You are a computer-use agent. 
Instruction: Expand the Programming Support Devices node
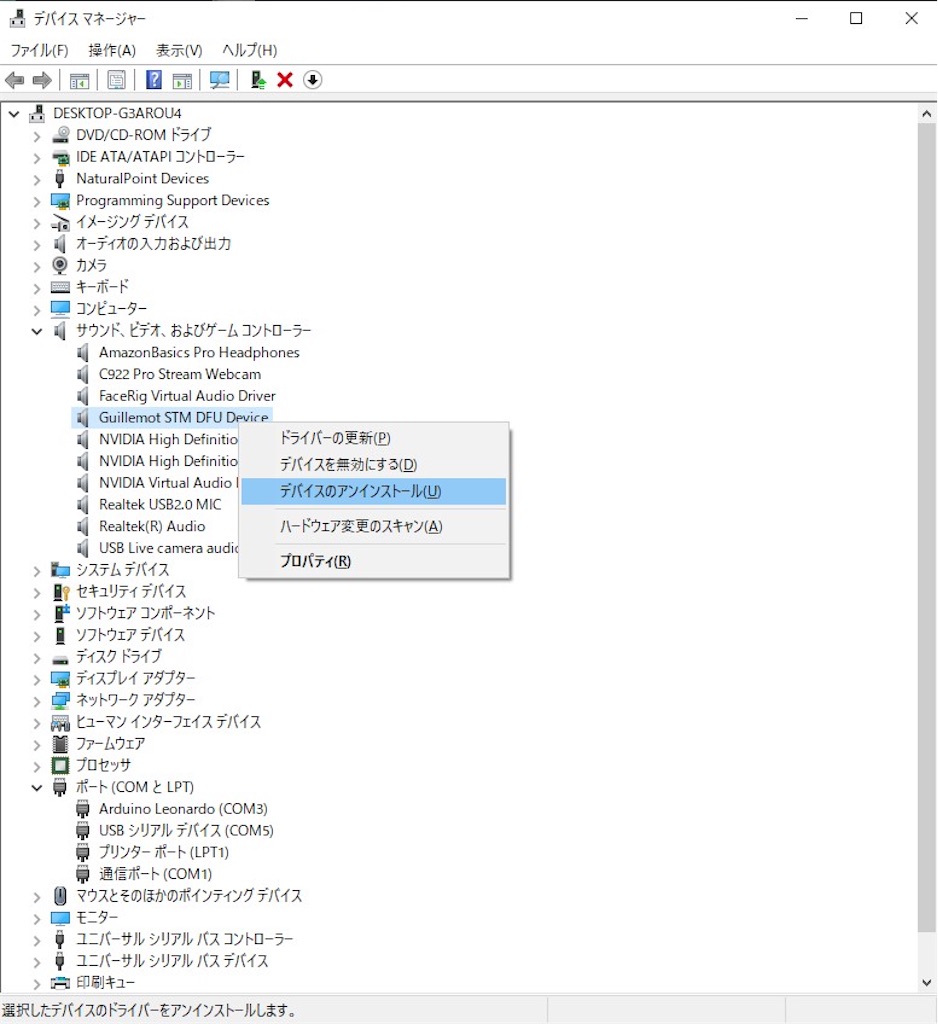click(37, 201)
